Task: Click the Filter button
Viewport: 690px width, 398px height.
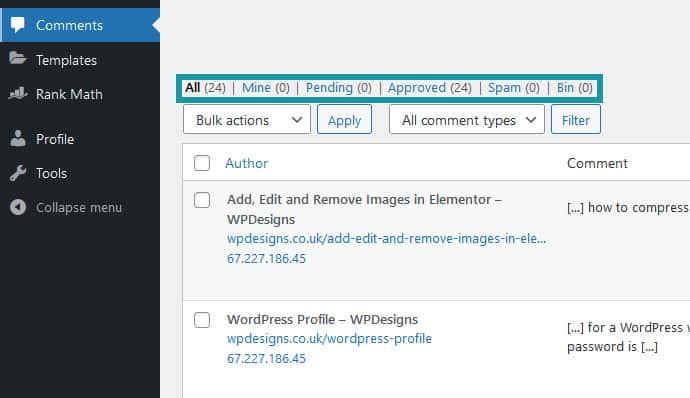Action: 576,119
